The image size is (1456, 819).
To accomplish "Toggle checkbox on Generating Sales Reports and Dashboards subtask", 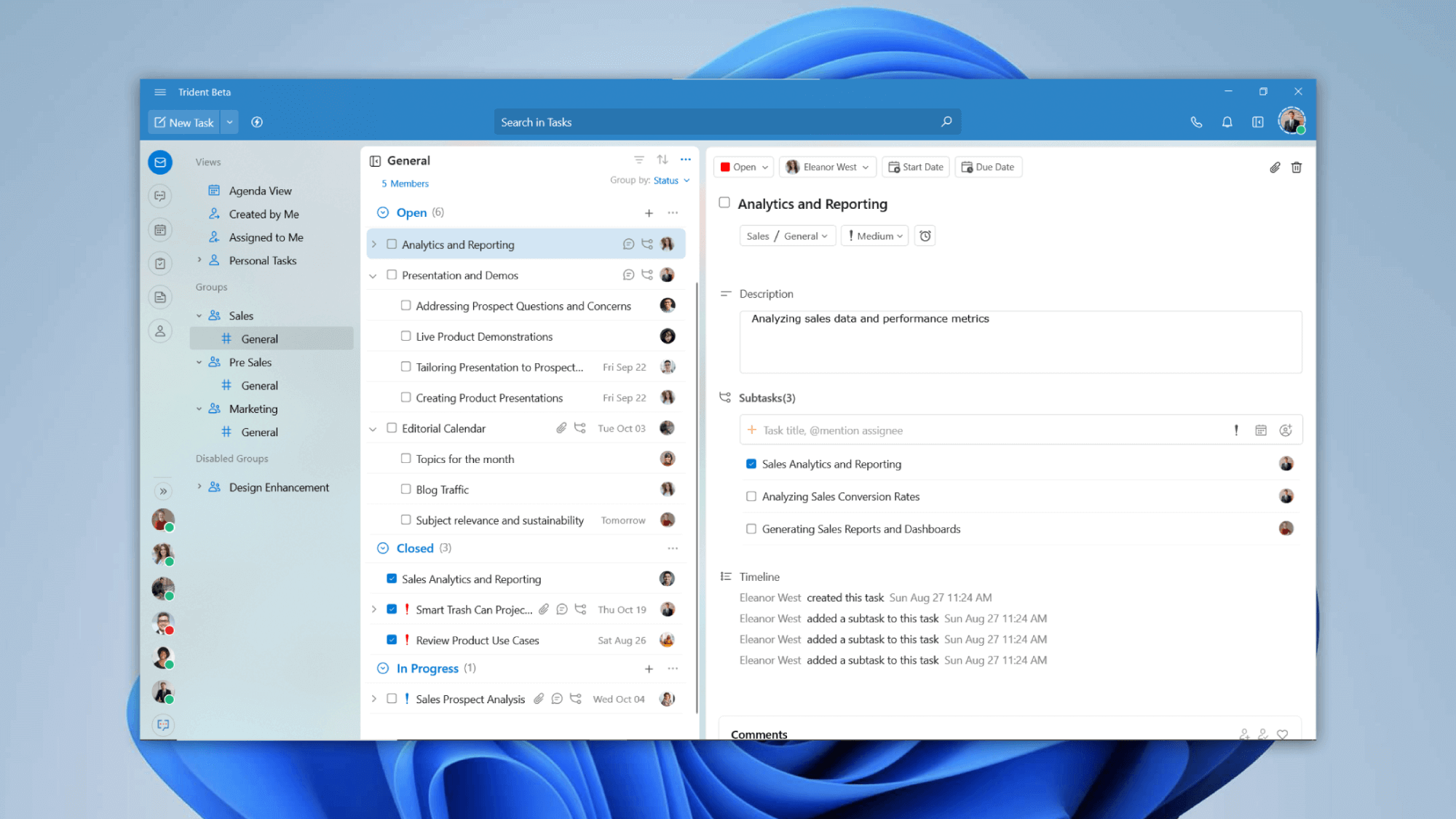I will pos(751,528).
